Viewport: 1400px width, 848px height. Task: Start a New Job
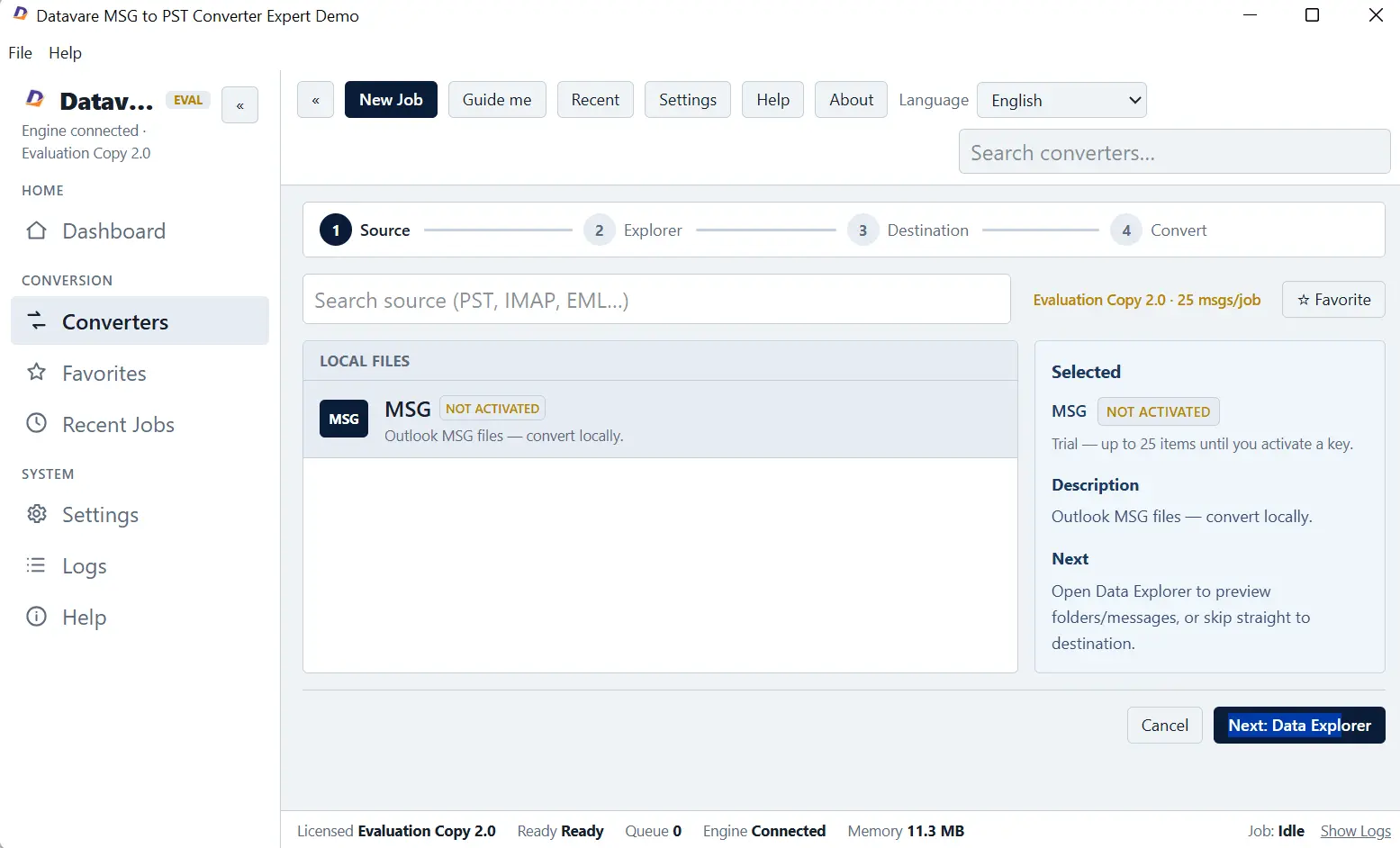tap(391, 100)
